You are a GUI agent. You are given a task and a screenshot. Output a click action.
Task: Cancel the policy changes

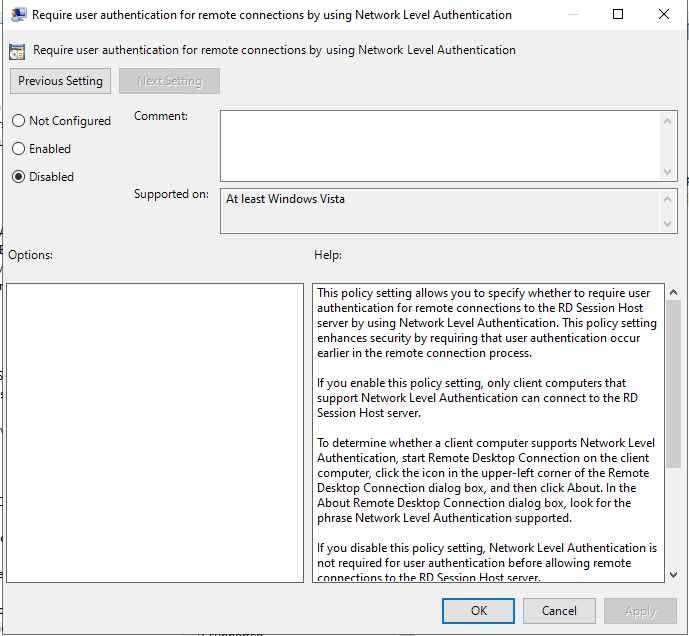(x=559, y=611)
